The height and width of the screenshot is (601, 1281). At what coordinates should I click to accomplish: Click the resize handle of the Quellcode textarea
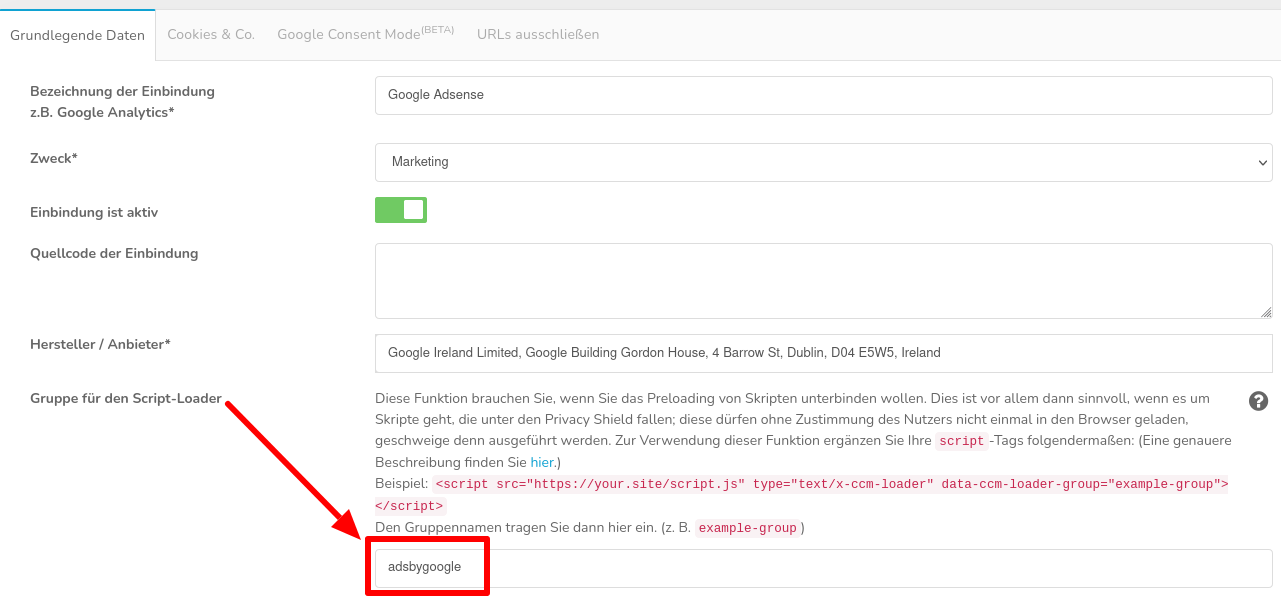coord(1266,312)
